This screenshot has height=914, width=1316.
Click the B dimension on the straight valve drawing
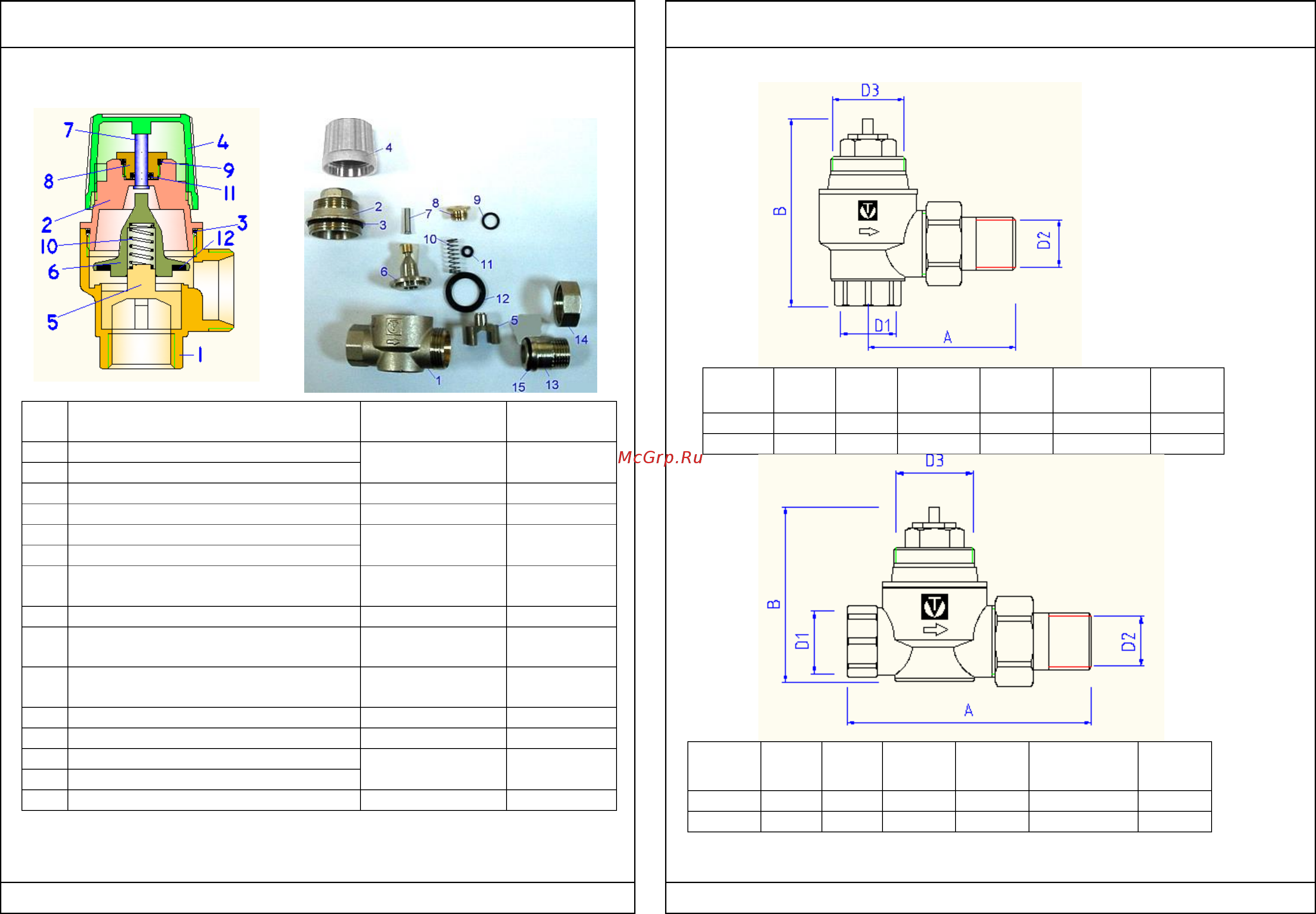point(773,604)
